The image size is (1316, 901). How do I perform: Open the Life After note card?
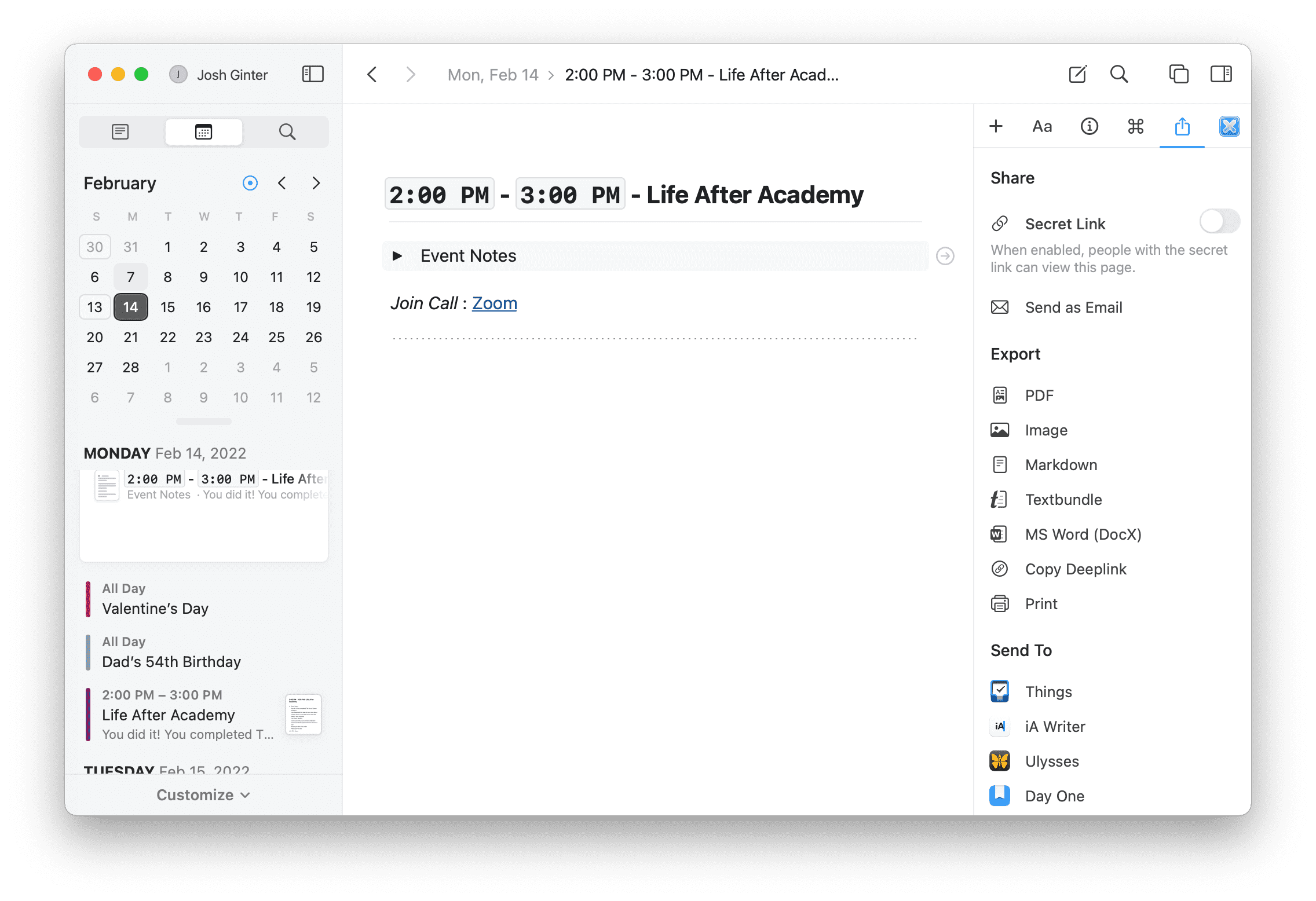click(x=203, y=514)
